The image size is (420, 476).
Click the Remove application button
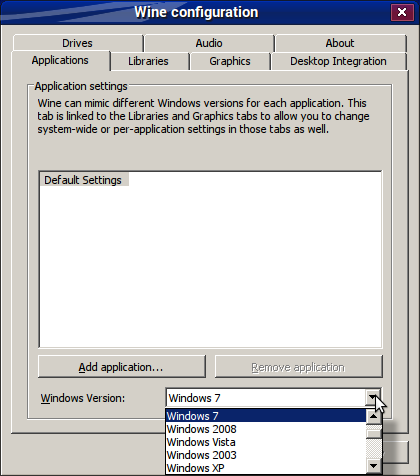(x=298, y=367)
